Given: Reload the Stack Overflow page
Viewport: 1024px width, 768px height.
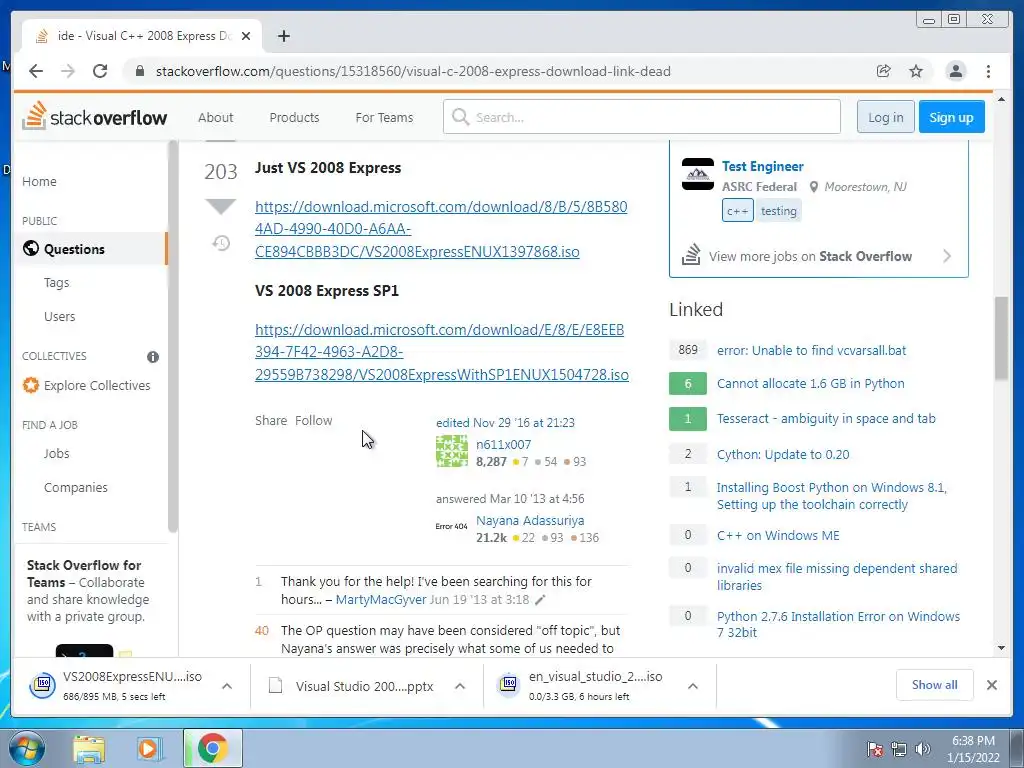Looking at the screenshot, I should coord(100,71).
